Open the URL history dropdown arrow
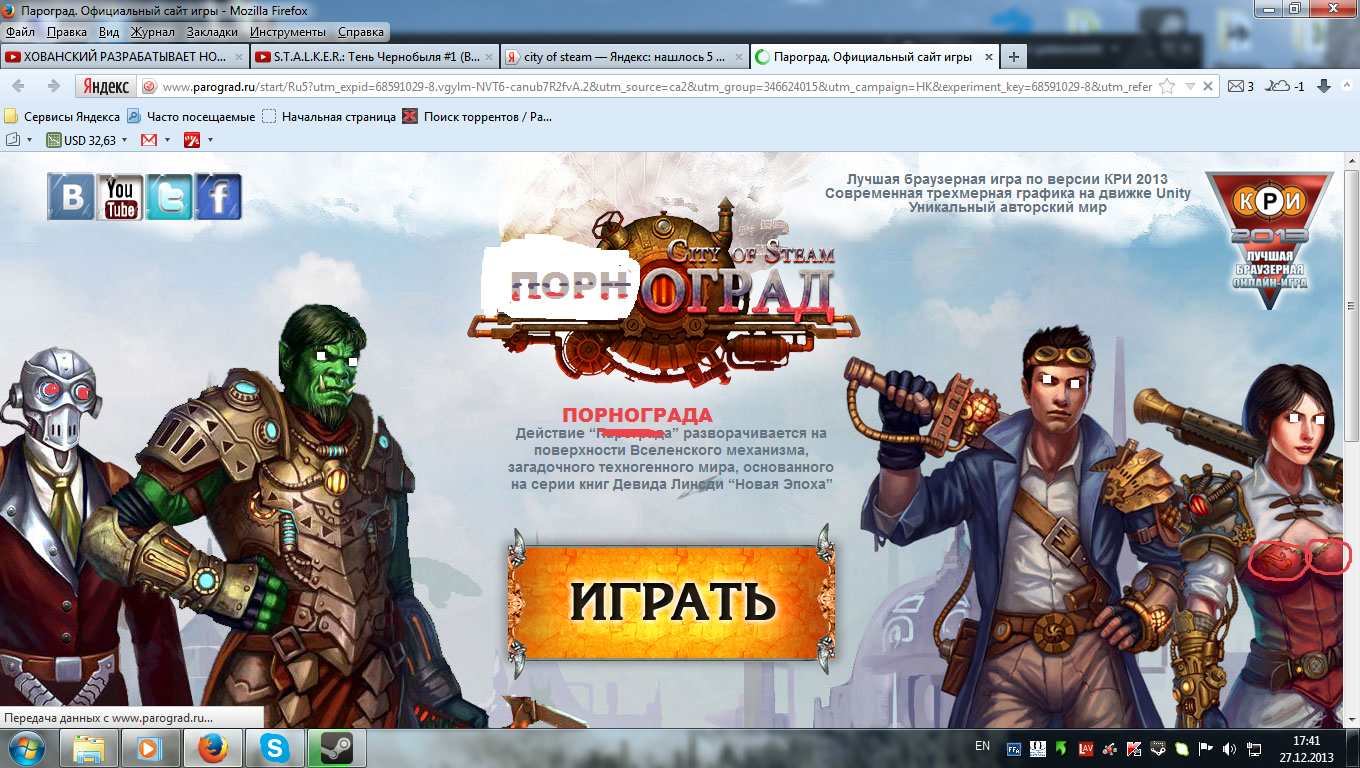The height and width of the screenshot is (768, 1360). pyautogui.click(x=1190, y=87)
